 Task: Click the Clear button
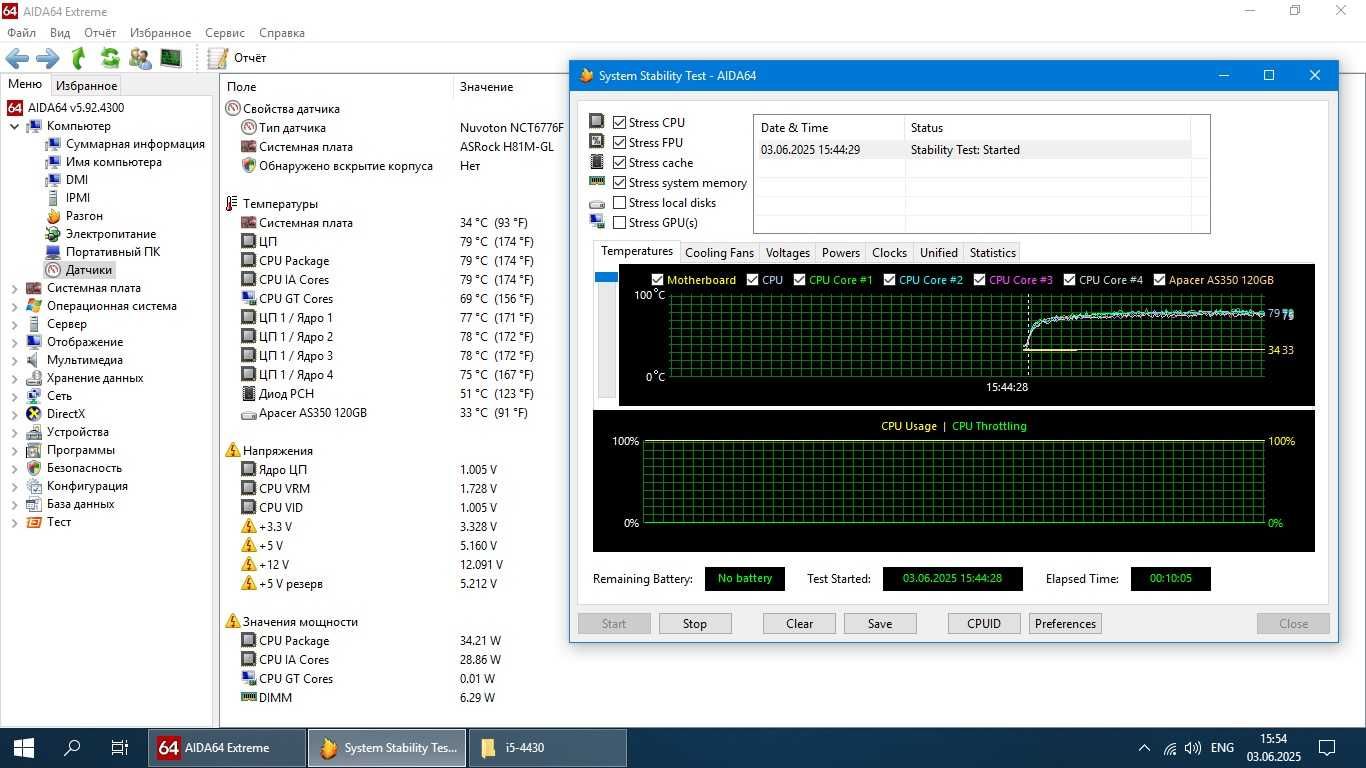pos(799,624)
